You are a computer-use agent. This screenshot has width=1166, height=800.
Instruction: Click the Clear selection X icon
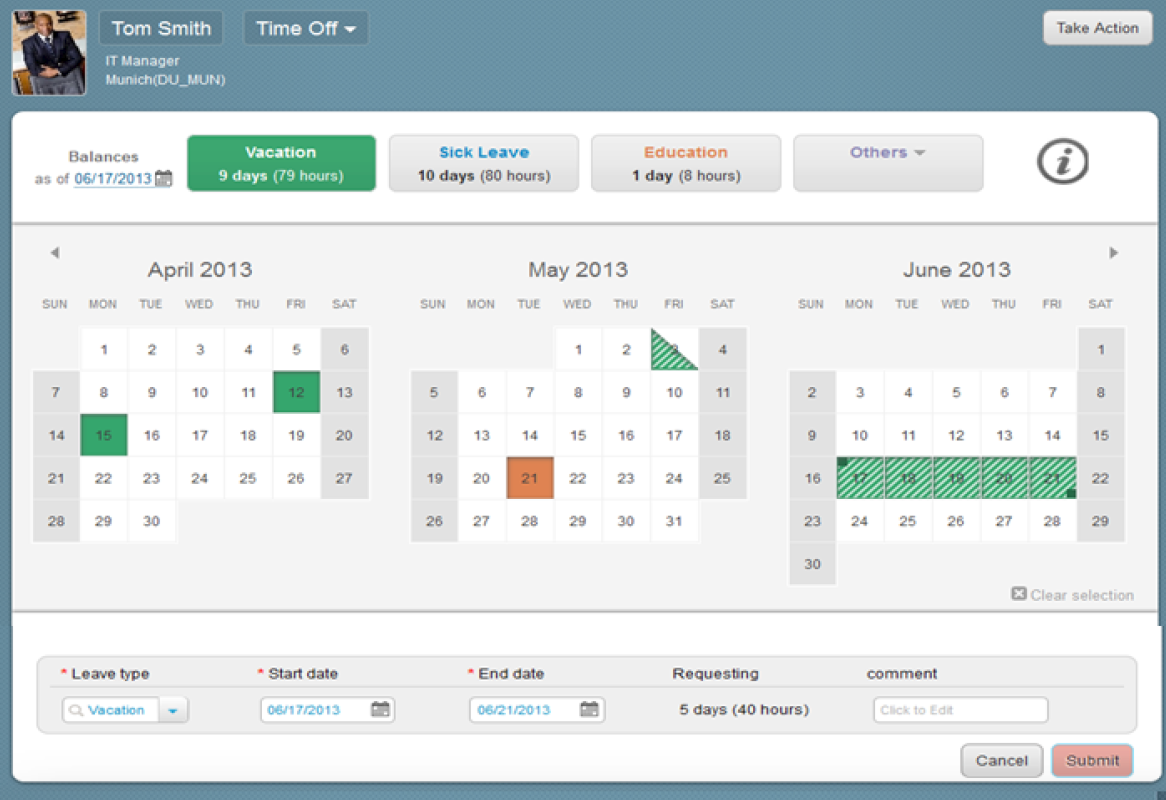click(1018, 594)
